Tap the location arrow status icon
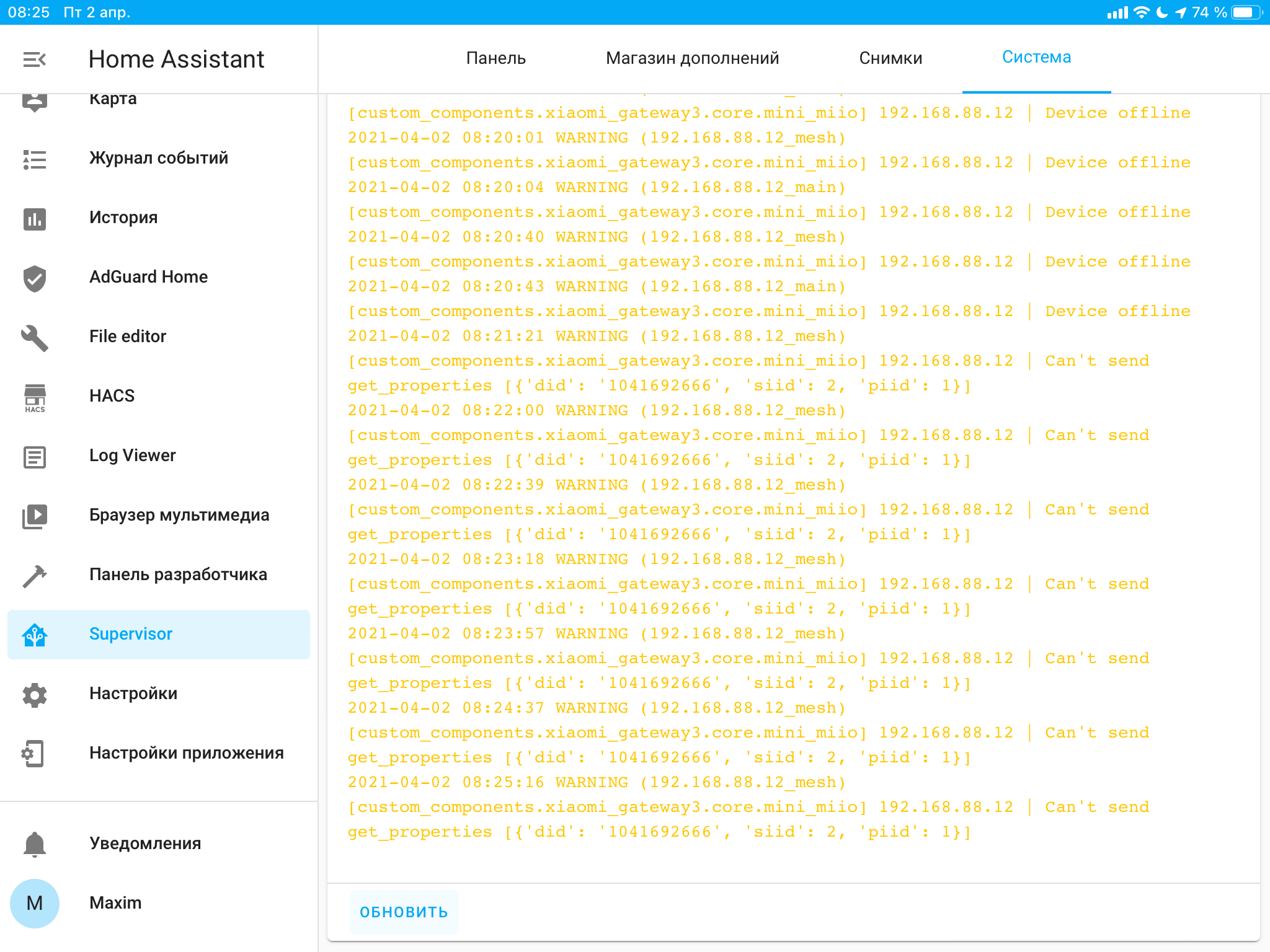The image size is (1270, 952). (x=1181, y=12)
